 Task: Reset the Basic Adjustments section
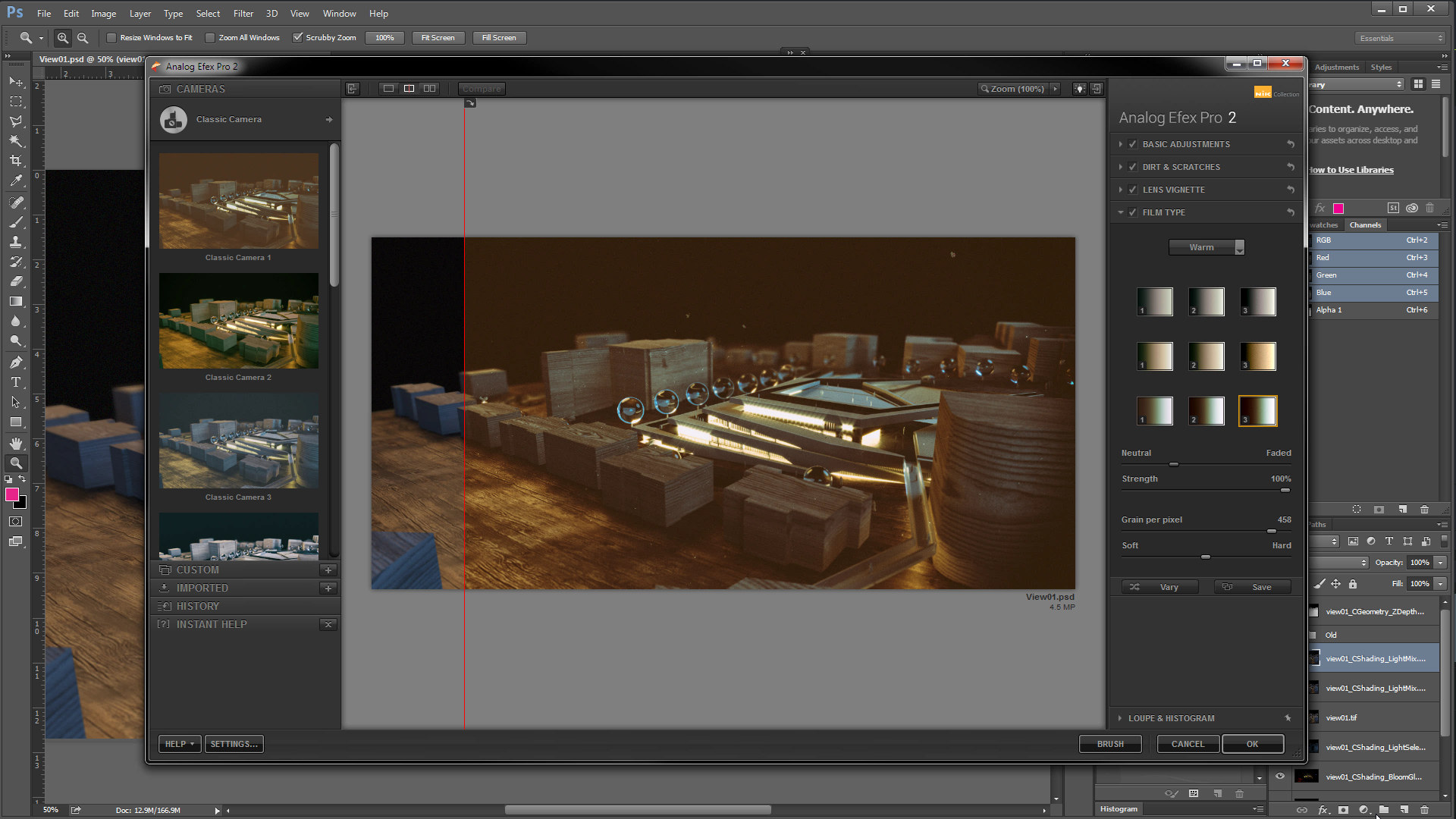tap(1290, 144)
